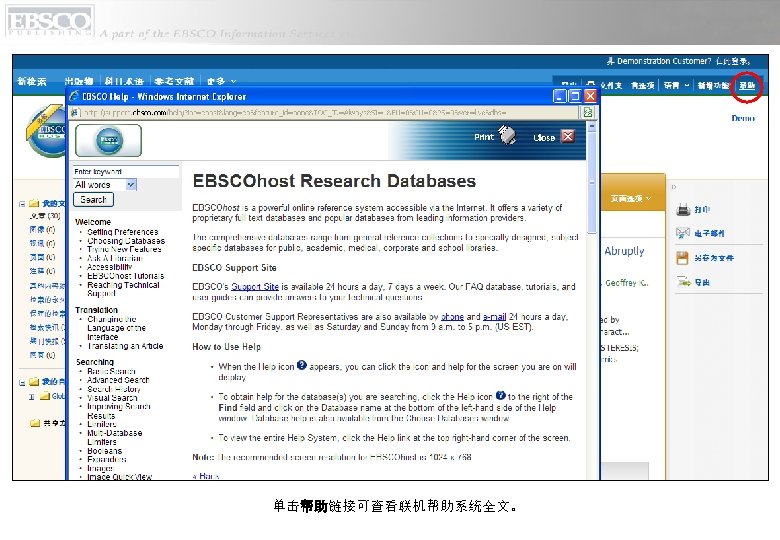Click the EBSCOhost logo button in help window
The image size is (780, 540).
pyautogui.click(x=108, y=140)
